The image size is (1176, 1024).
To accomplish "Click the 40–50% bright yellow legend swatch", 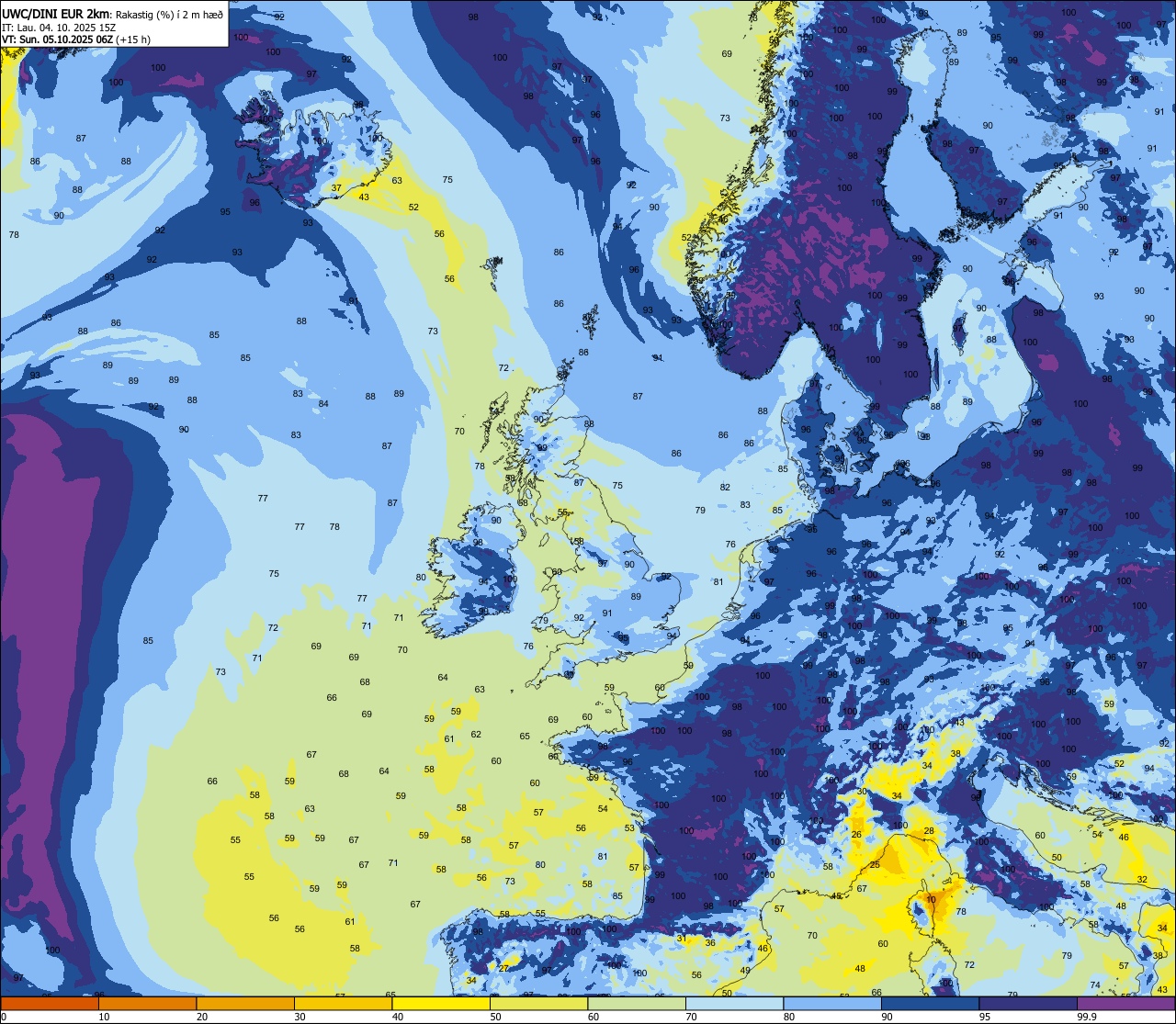I will tap(441, 1003).
